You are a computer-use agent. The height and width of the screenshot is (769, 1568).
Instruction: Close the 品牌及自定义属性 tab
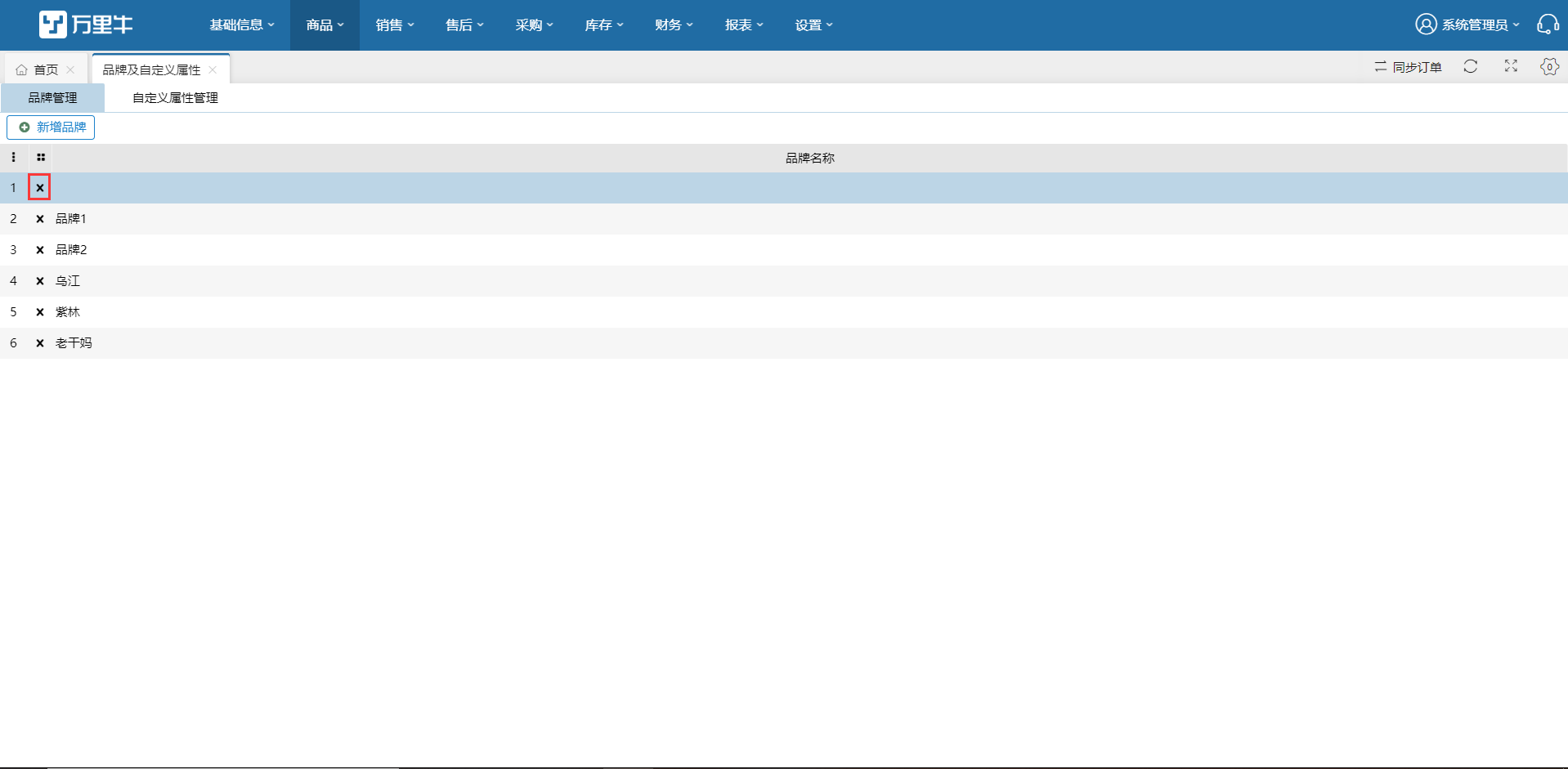pyautogui.click(x=213, y=69)
